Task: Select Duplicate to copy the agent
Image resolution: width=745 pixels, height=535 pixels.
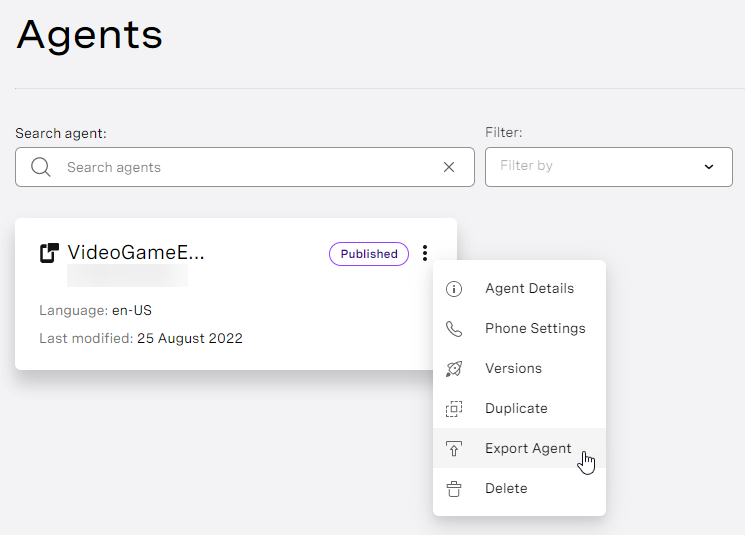Action: [x=519, y=408]
